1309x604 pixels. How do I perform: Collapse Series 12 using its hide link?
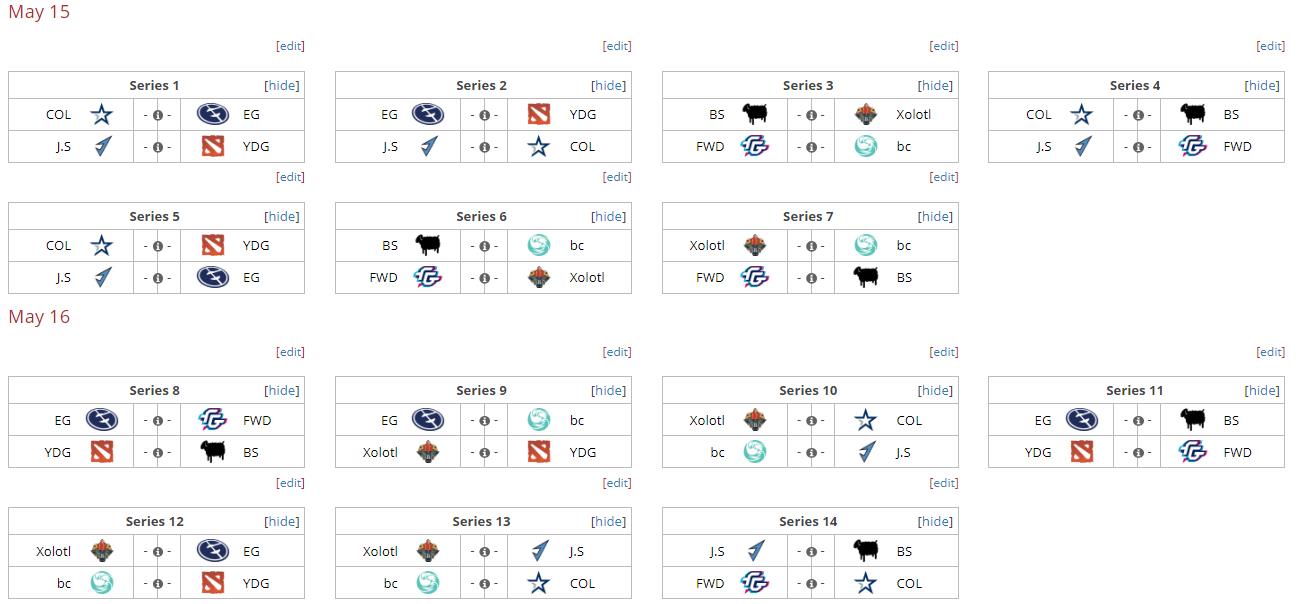point(282,522)
